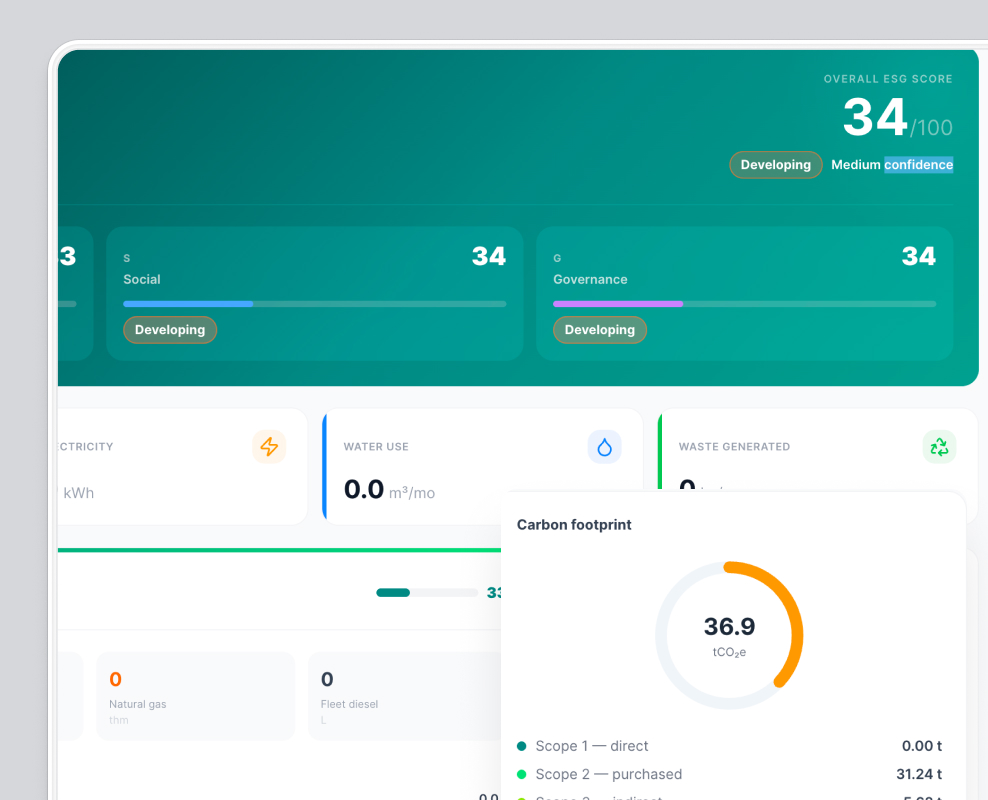The image size is (988, 800).
Task: Click the Scope 2 — purchased legend row
Action: (729, 774)
